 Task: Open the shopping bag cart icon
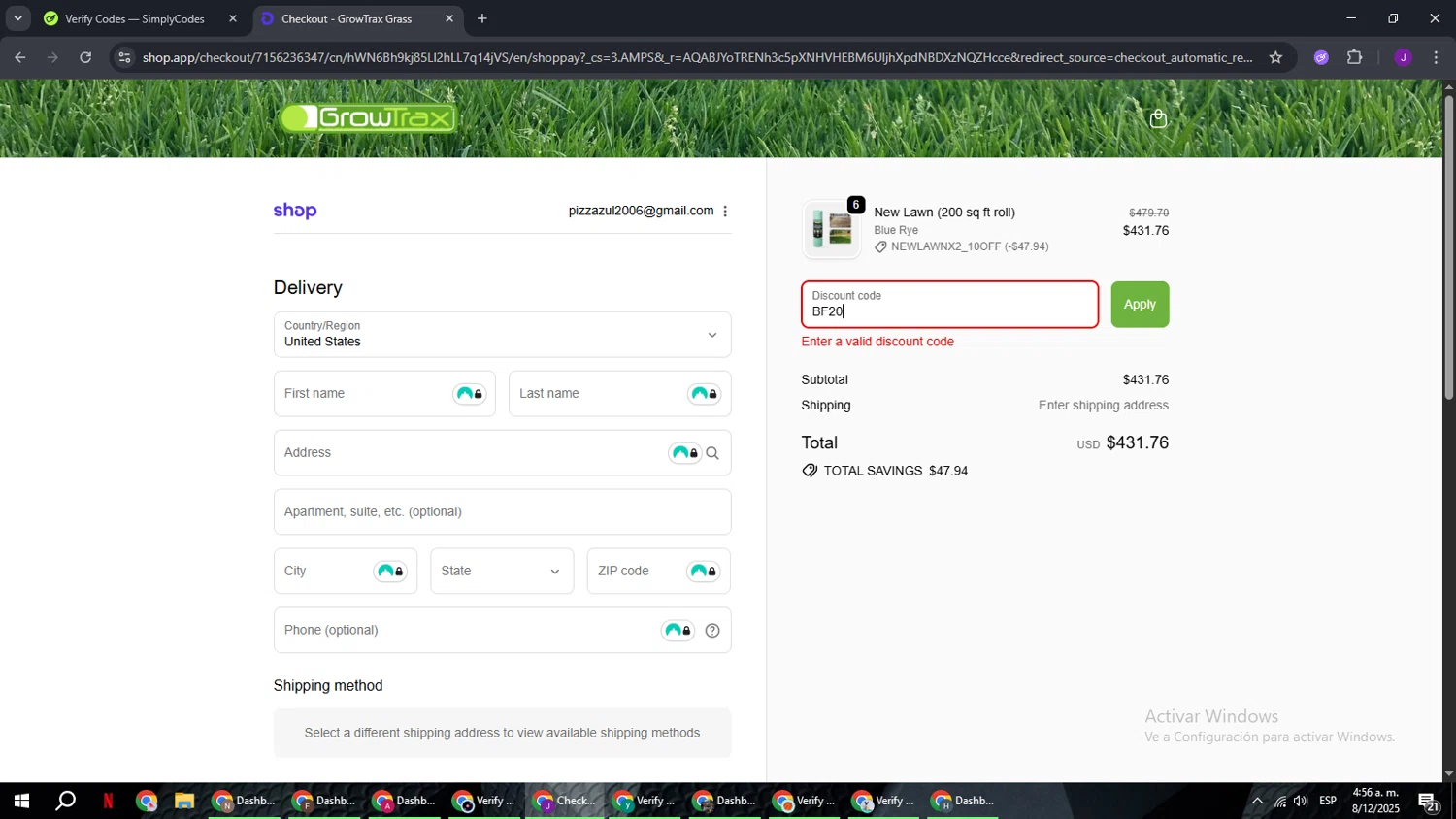[1158, 118]
